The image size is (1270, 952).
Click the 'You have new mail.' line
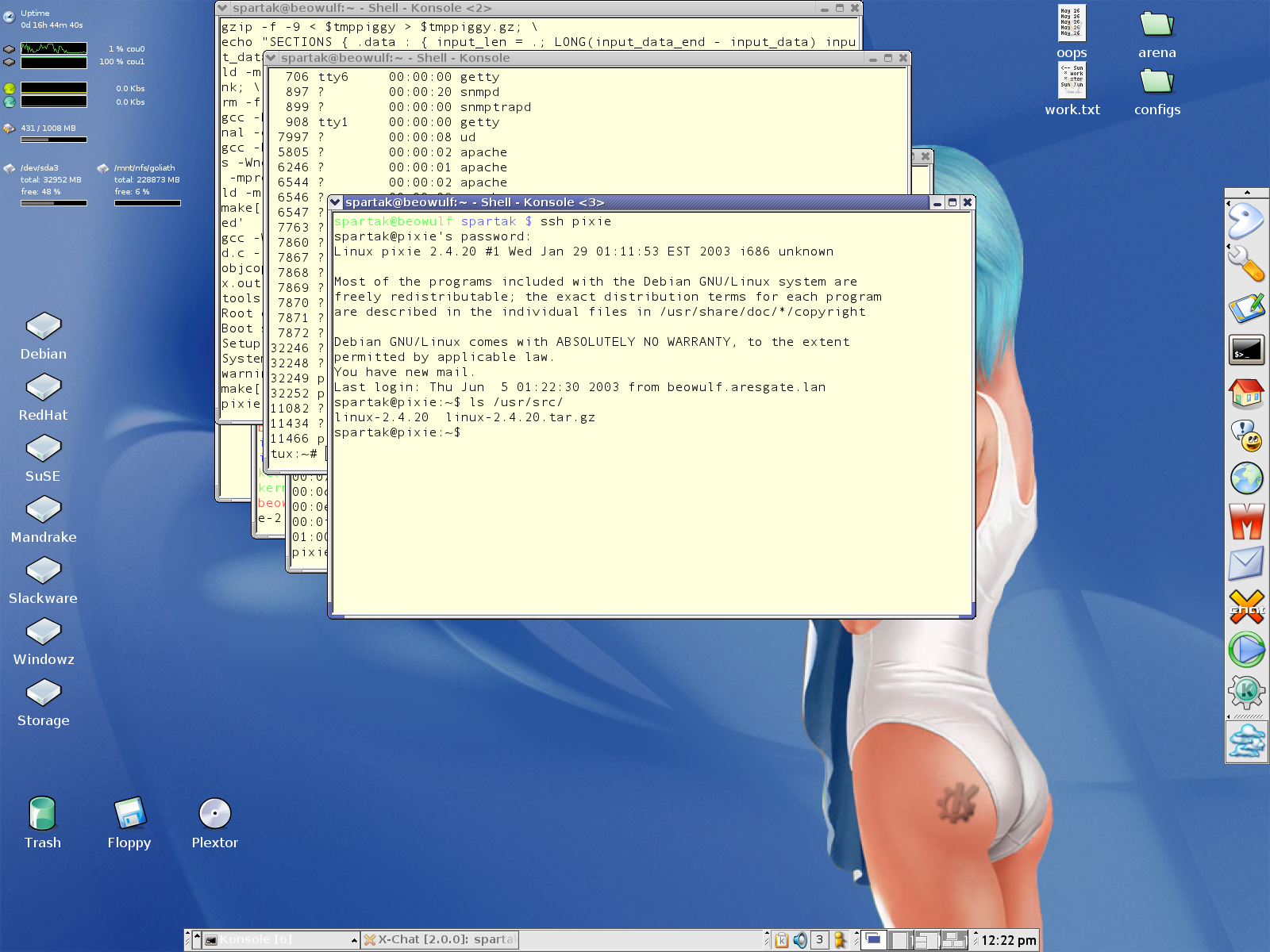click(x=404, y=372)
